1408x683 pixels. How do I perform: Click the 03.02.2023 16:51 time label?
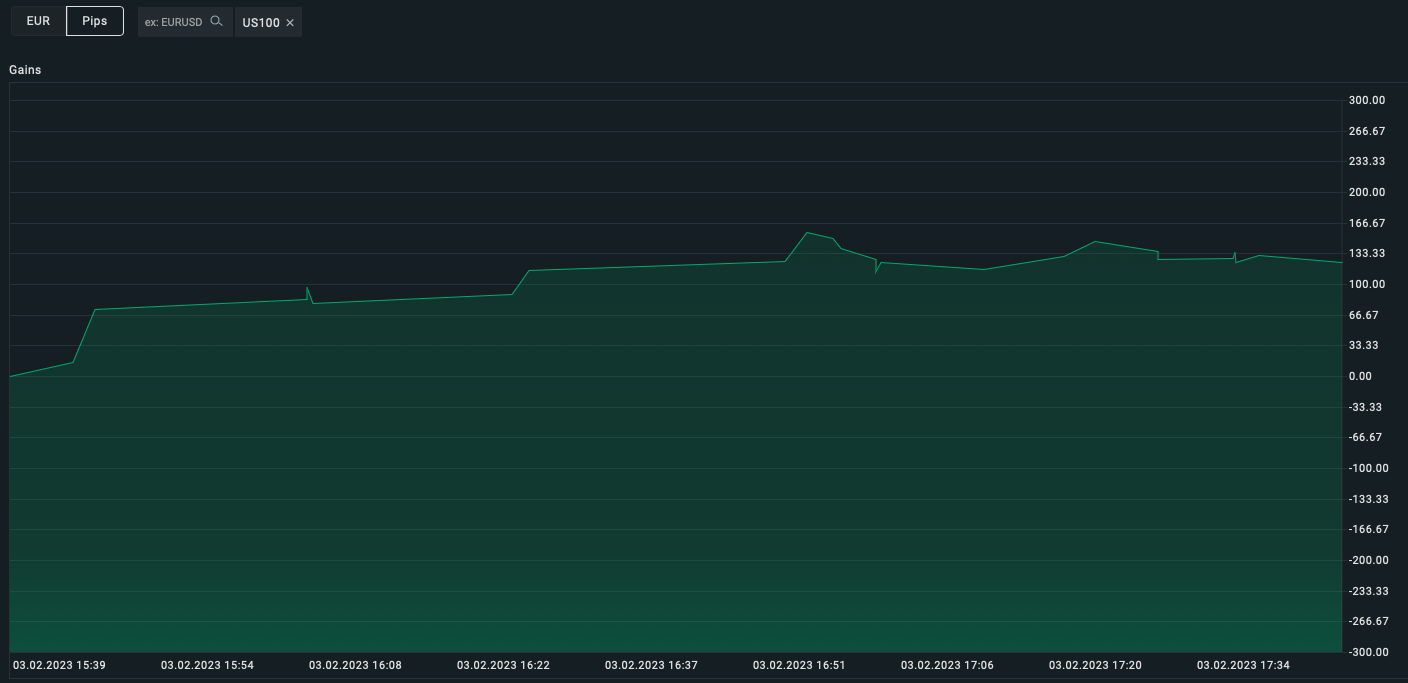(x=800, y=665)
